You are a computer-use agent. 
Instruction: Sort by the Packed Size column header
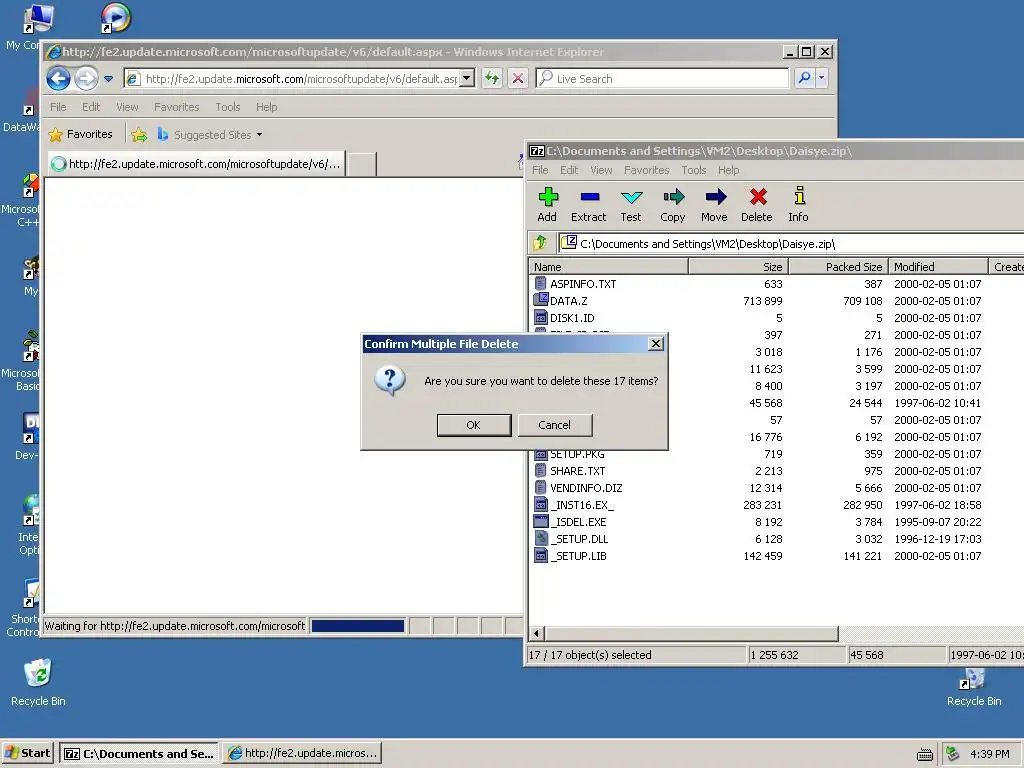[839, 266]
